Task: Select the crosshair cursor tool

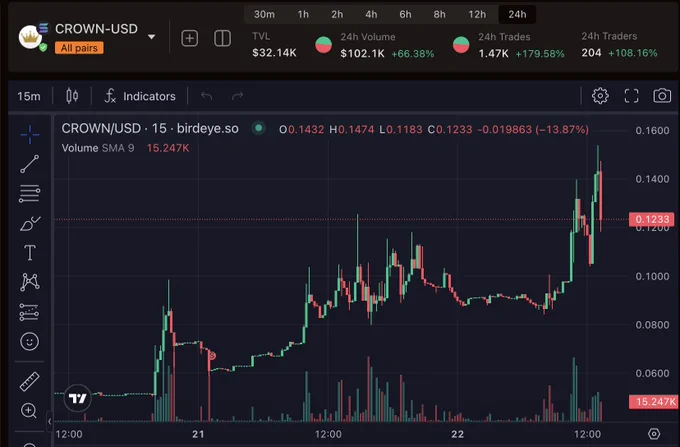Action: (29, 135)
